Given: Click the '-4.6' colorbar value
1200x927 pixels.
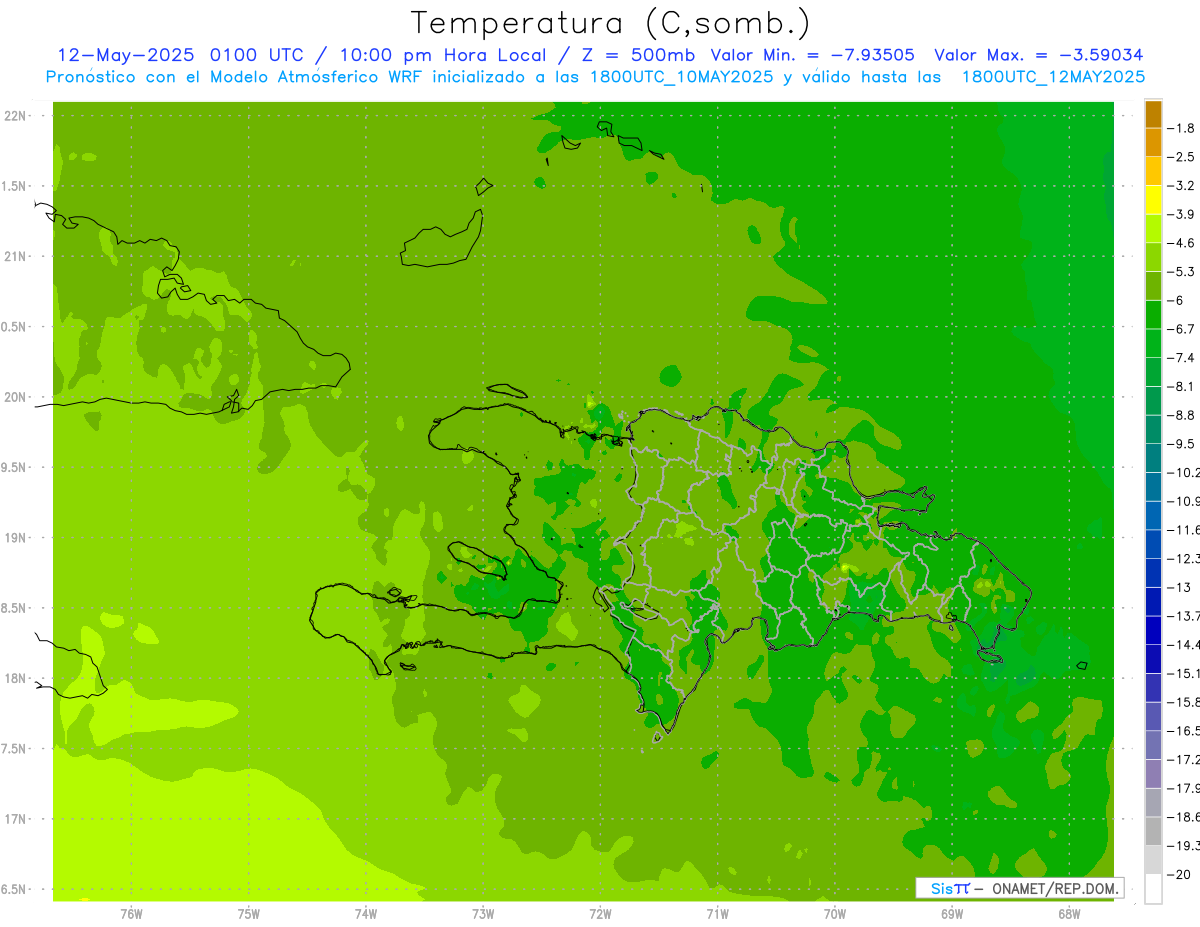Looking at the screenshot, I should [1181, 243].
